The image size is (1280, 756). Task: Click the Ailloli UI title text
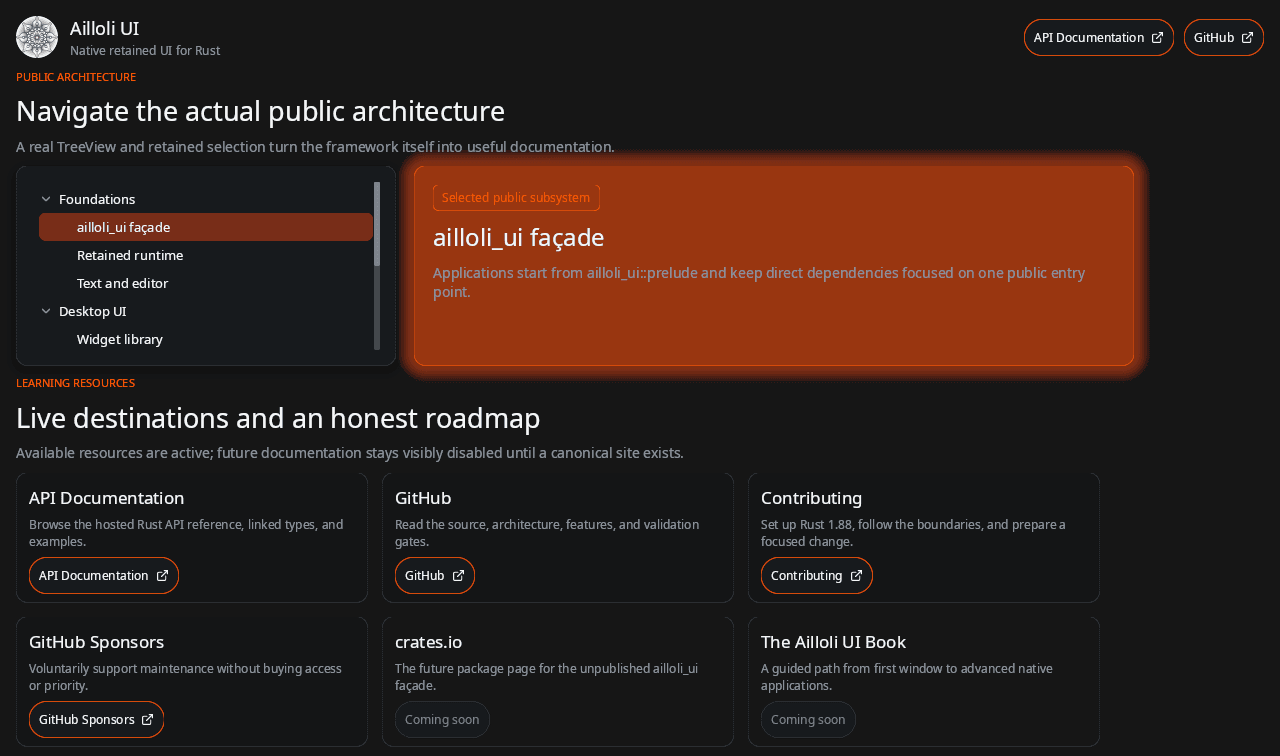click(104, 29)
